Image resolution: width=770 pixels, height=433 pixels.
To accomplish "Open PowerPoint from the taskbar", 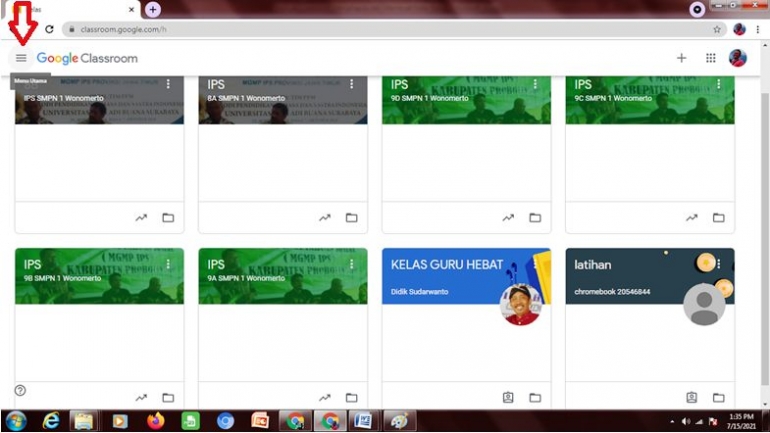I will (x=260, y=421).
